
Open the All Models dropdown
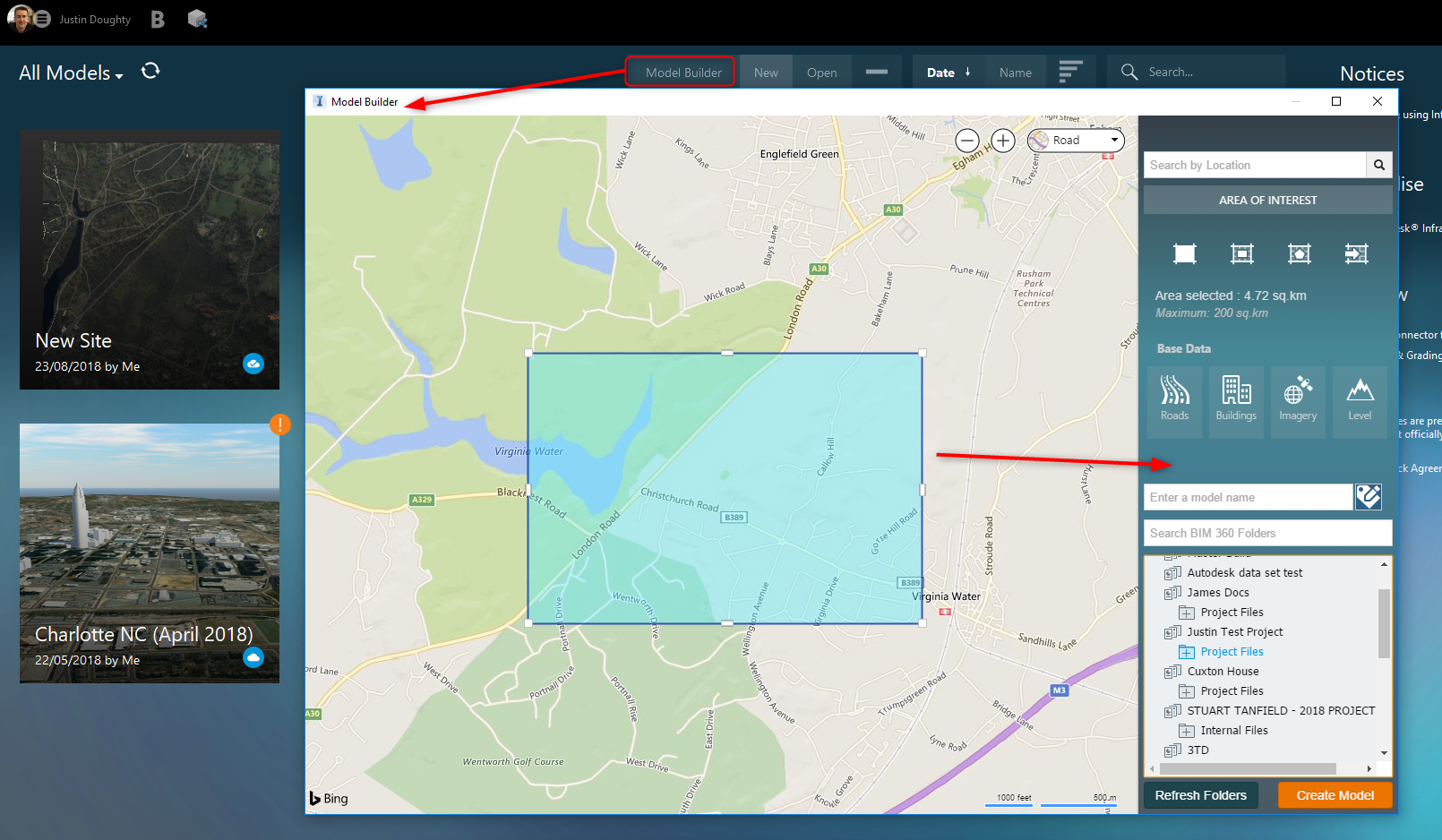[x=71, y=73]
